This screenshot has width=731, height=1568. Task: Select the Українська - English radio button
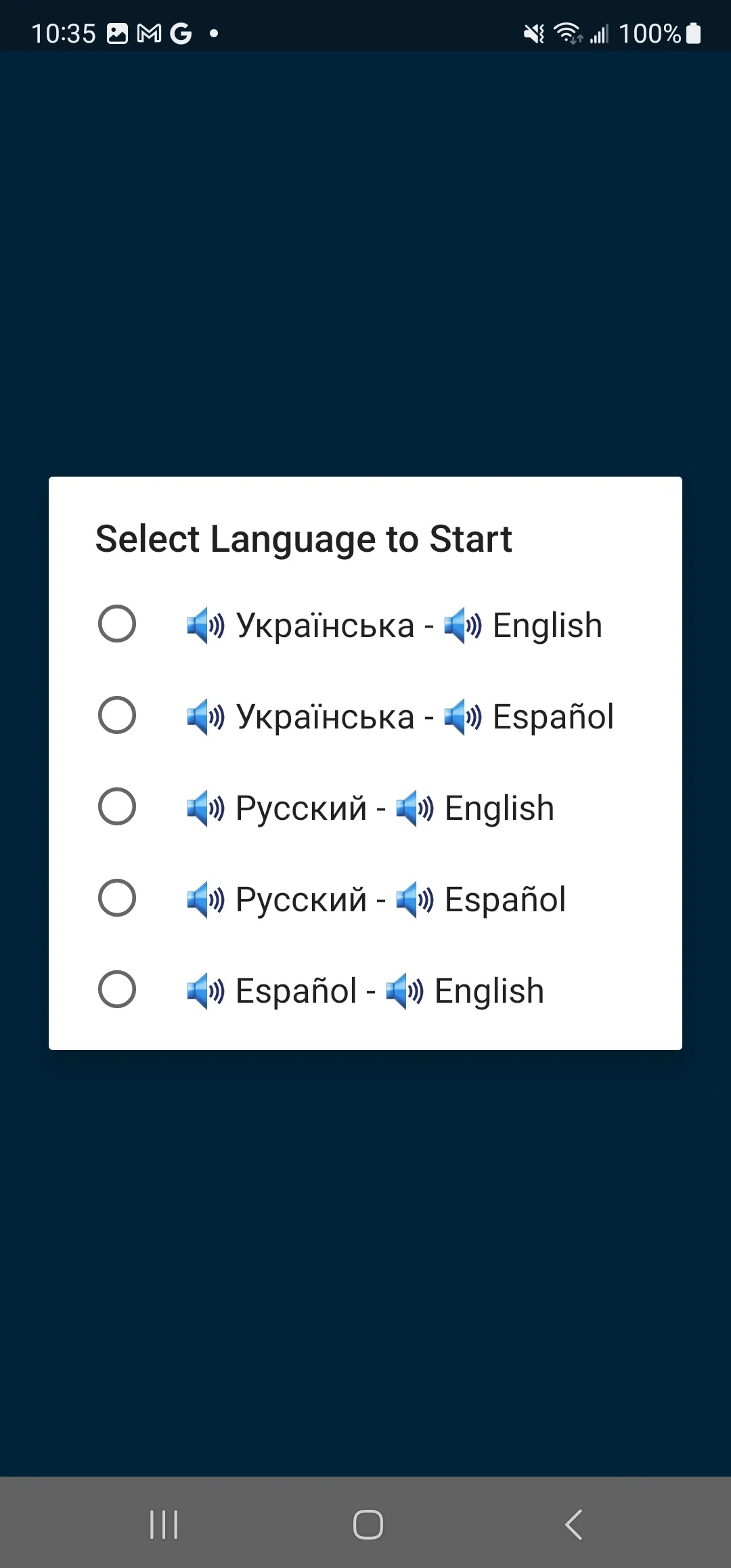(117, 624)
